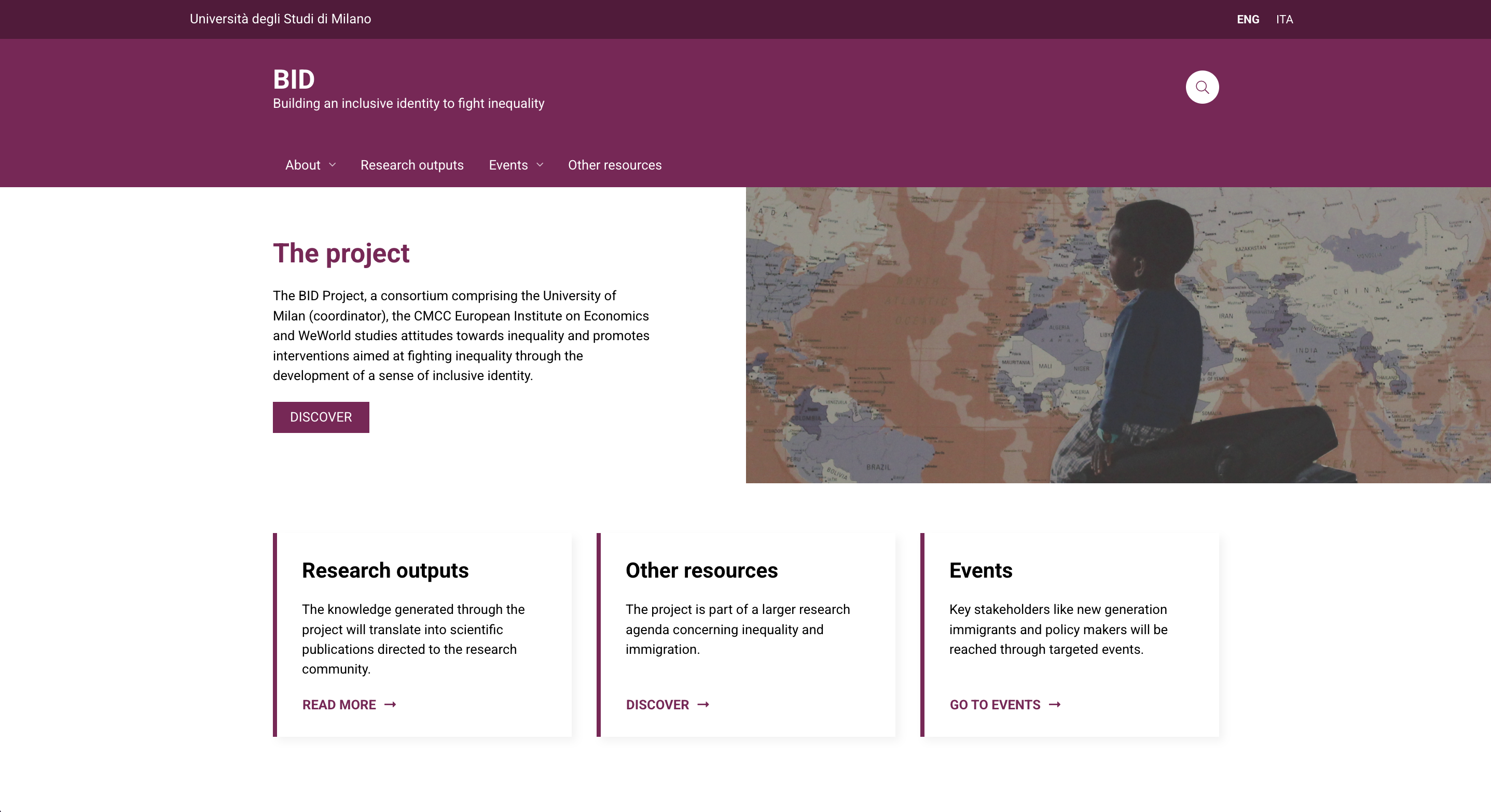Image resolution: width=1491 pixels, height=812 pixels.
Task: Click the Research outputs card heading
Action: [385, 570]
